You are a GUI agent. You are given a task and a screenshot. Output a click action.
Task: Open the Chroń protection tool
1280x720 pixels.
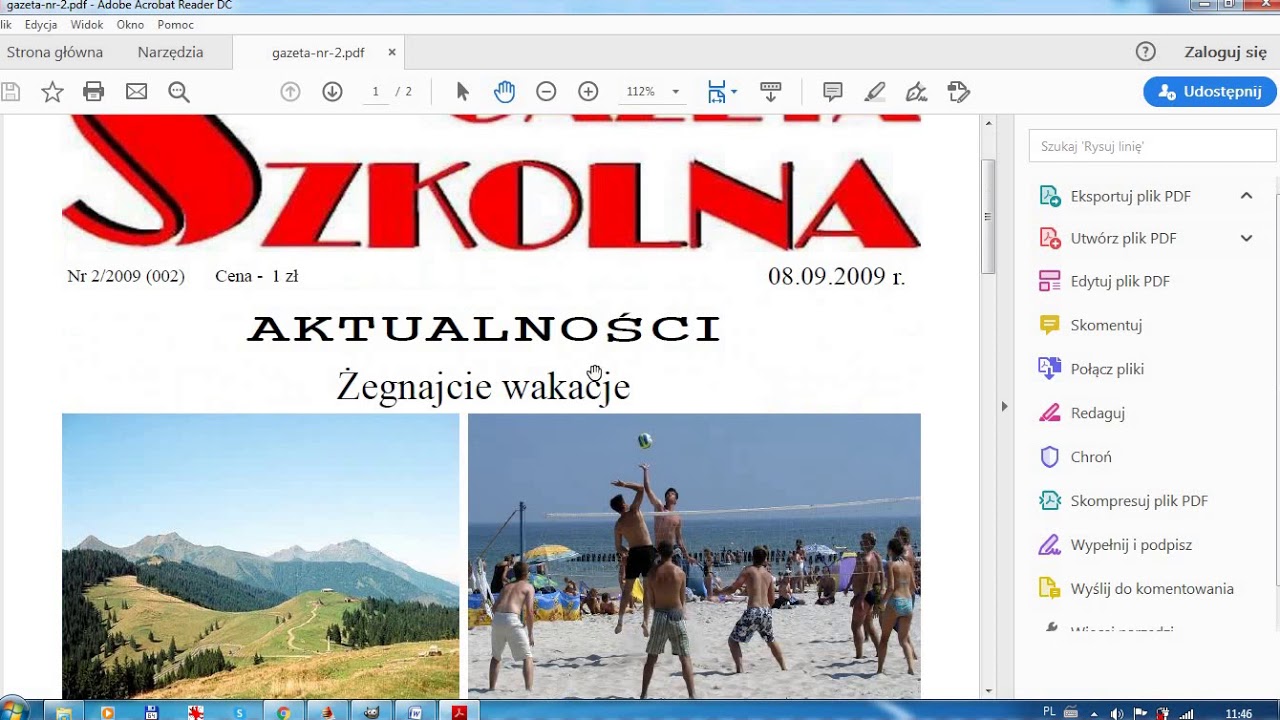[1091, 457]
